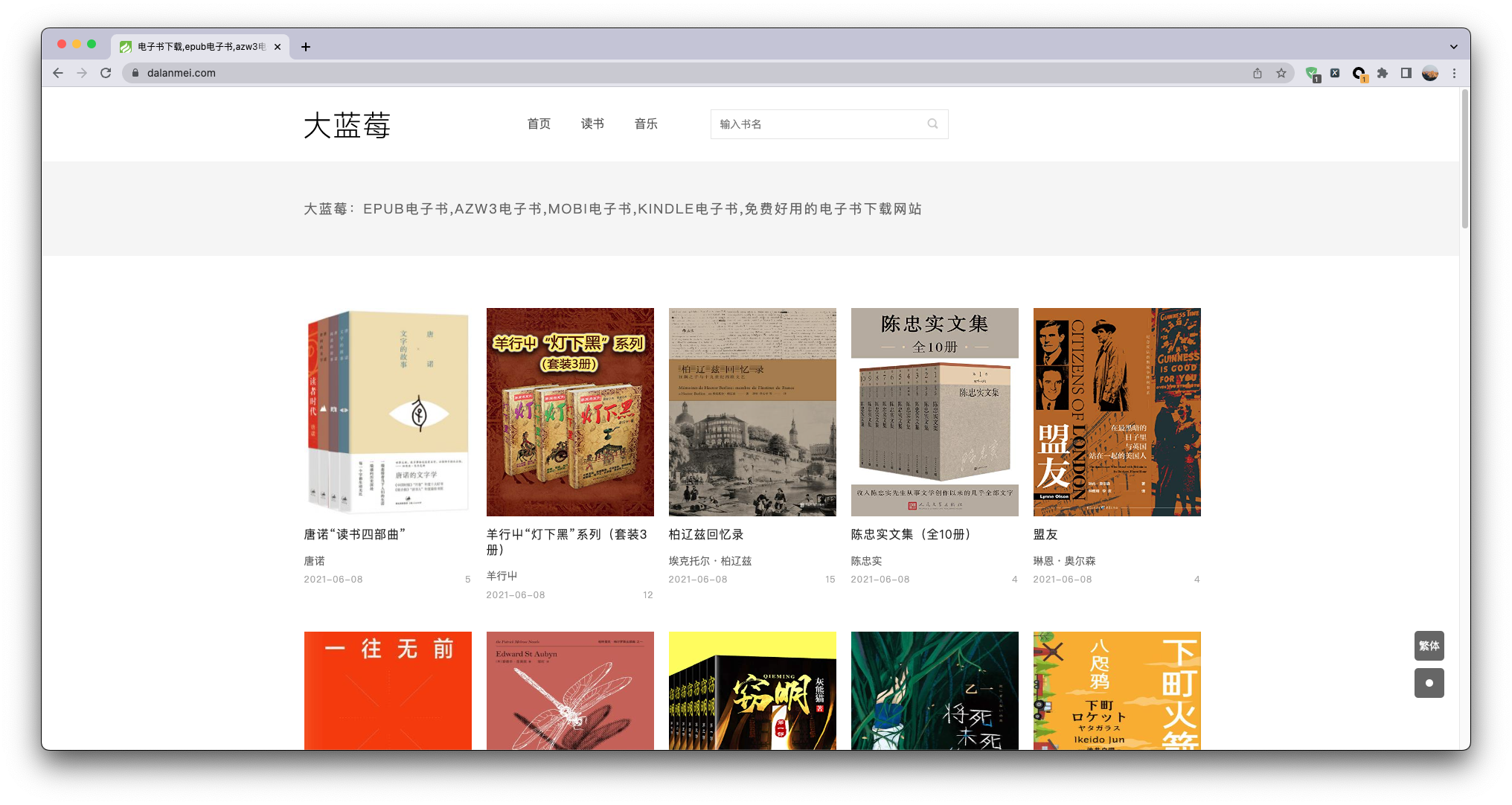1512x805 pixels.
Task: Open the 音乐 menu item
Action: click(646, 124)
